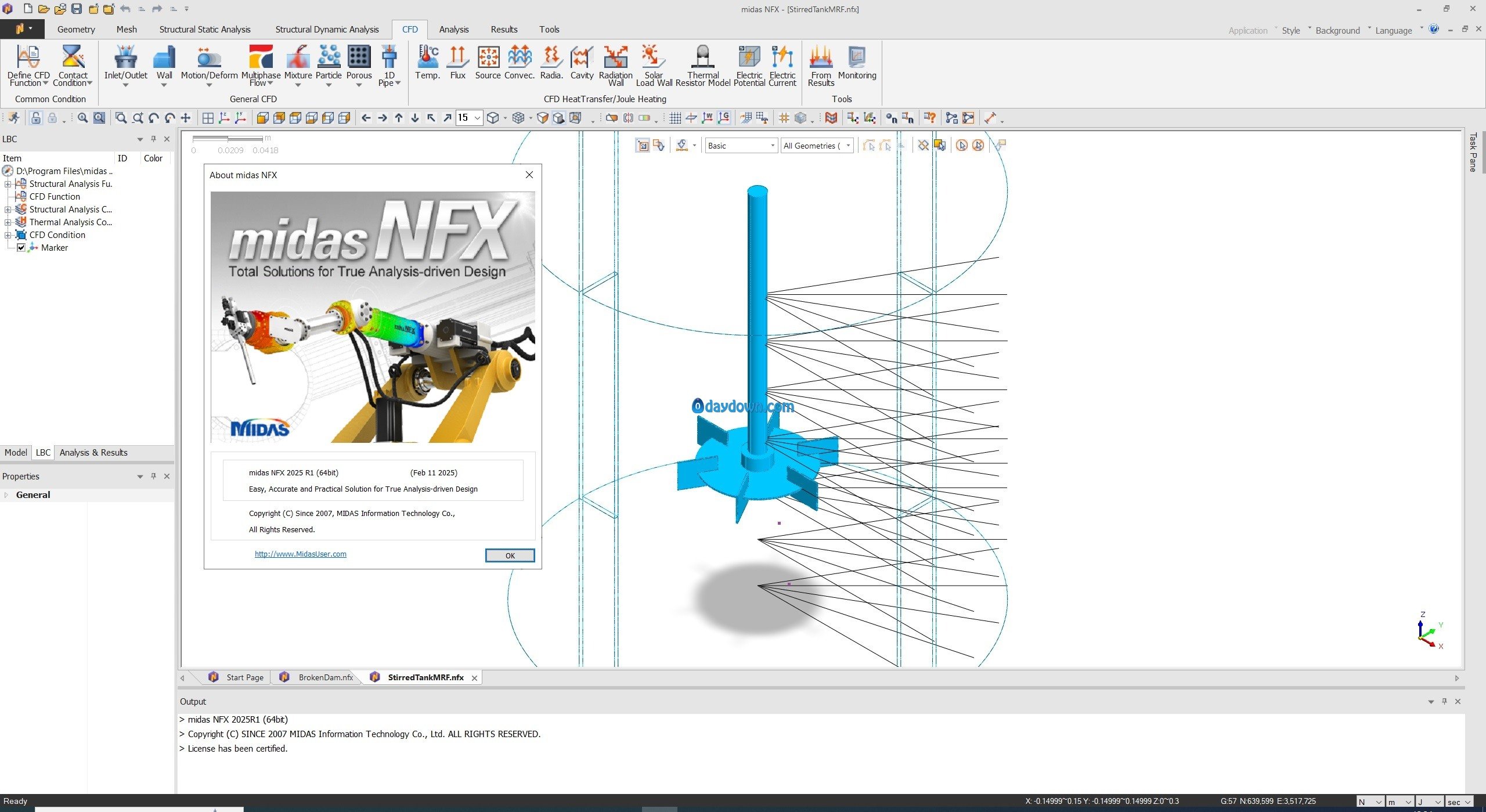Viewport: 1486px width, 812px height.
Task: Click the Mixture icon in ribbon
Action: click(298, 62)
